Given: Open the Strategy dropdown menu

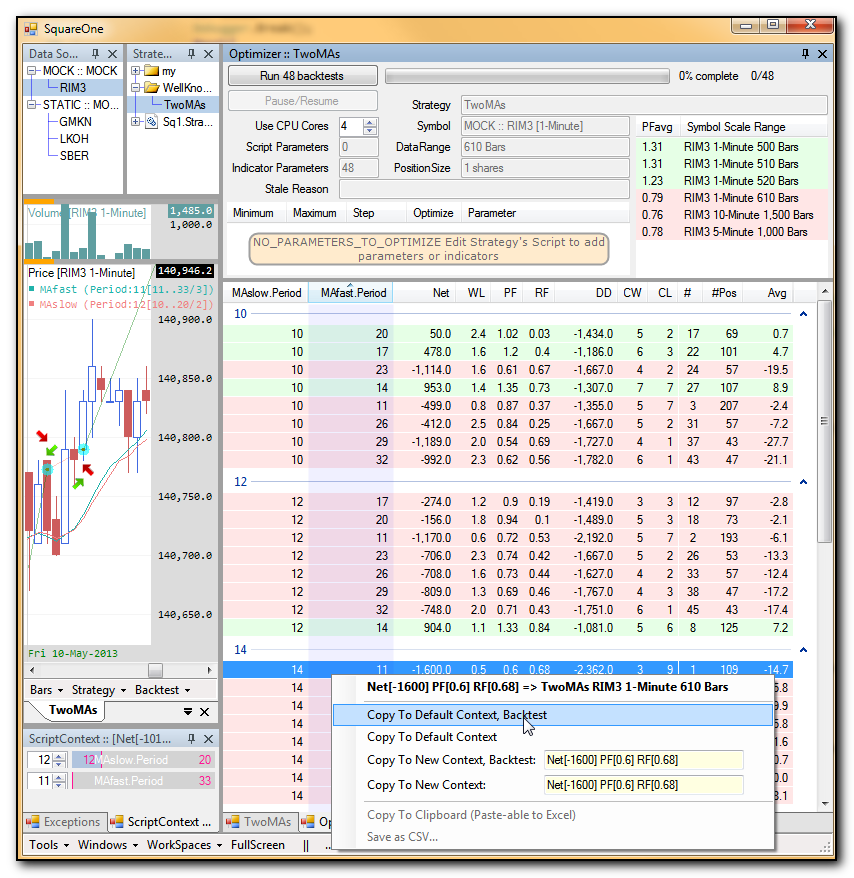Looking at the screenshot, I should pyautogui.click(x=99, y=690).
